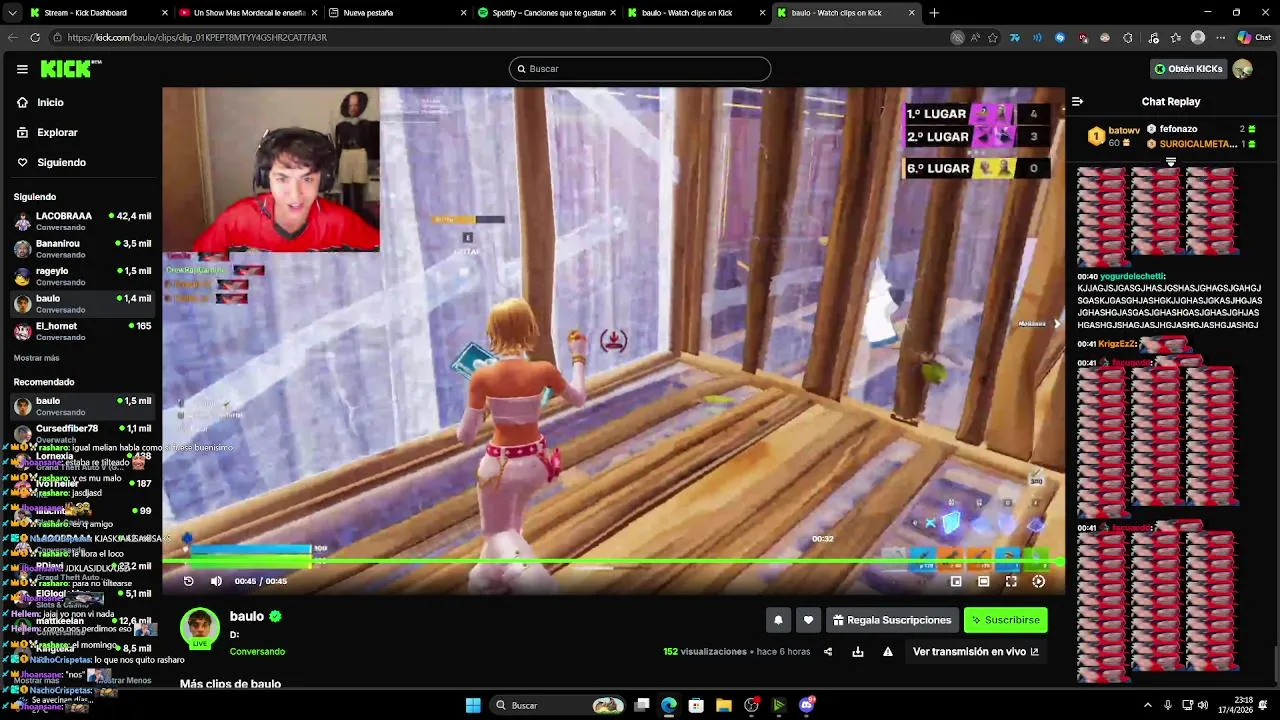
Task: Click the Buscar search field on Kick
Action: coord(640,69)
